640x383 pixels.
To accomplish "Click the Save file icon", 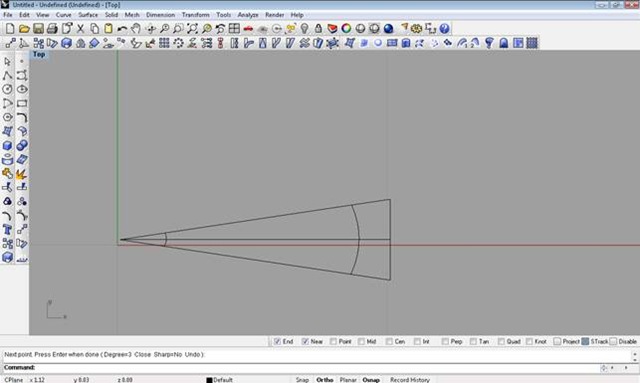I will (x=38, y=29).
